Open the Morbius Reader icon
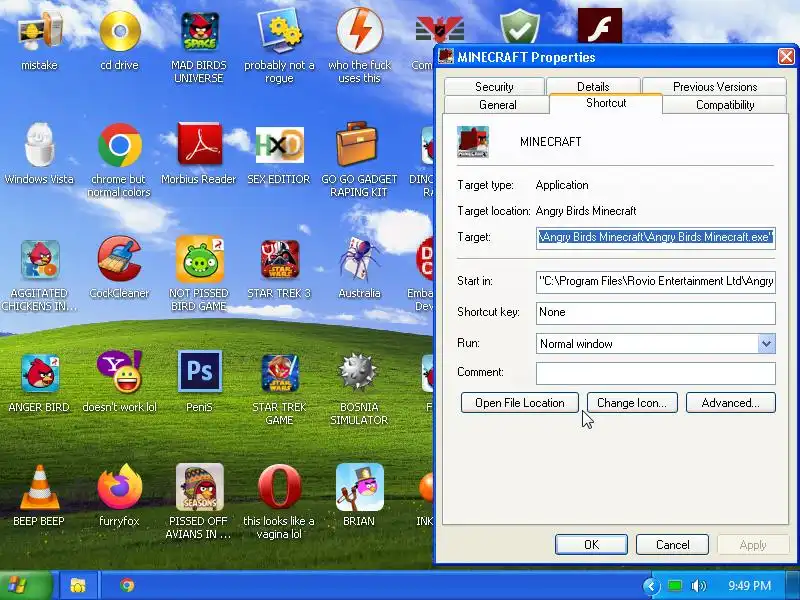This screenshot has width=800, height=600. coord(199,144)
